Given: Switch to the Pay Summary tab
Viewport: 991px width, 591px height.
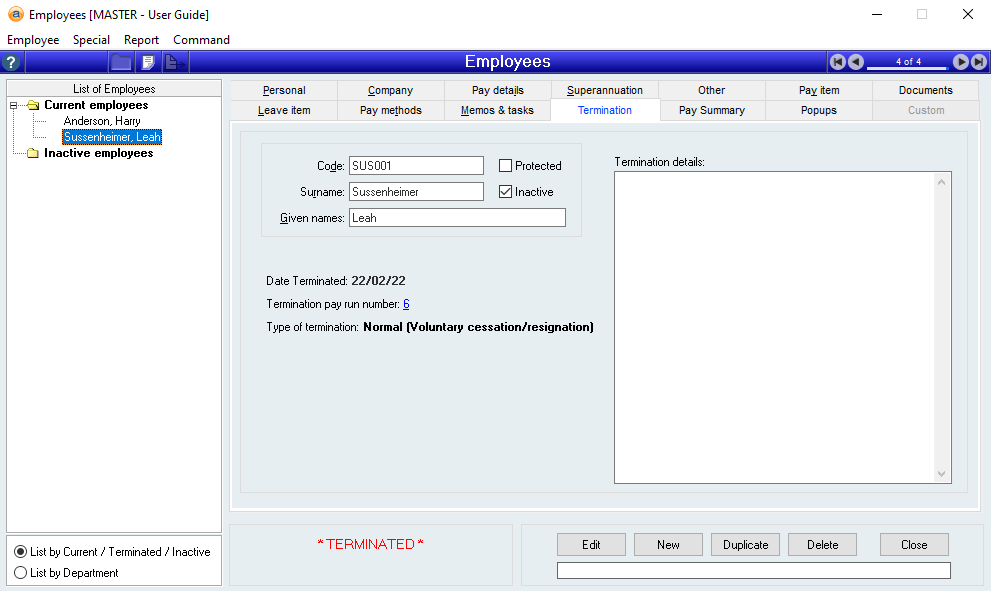Looking at the screenshot, I should pyautogui.click(x=711, y=110).
